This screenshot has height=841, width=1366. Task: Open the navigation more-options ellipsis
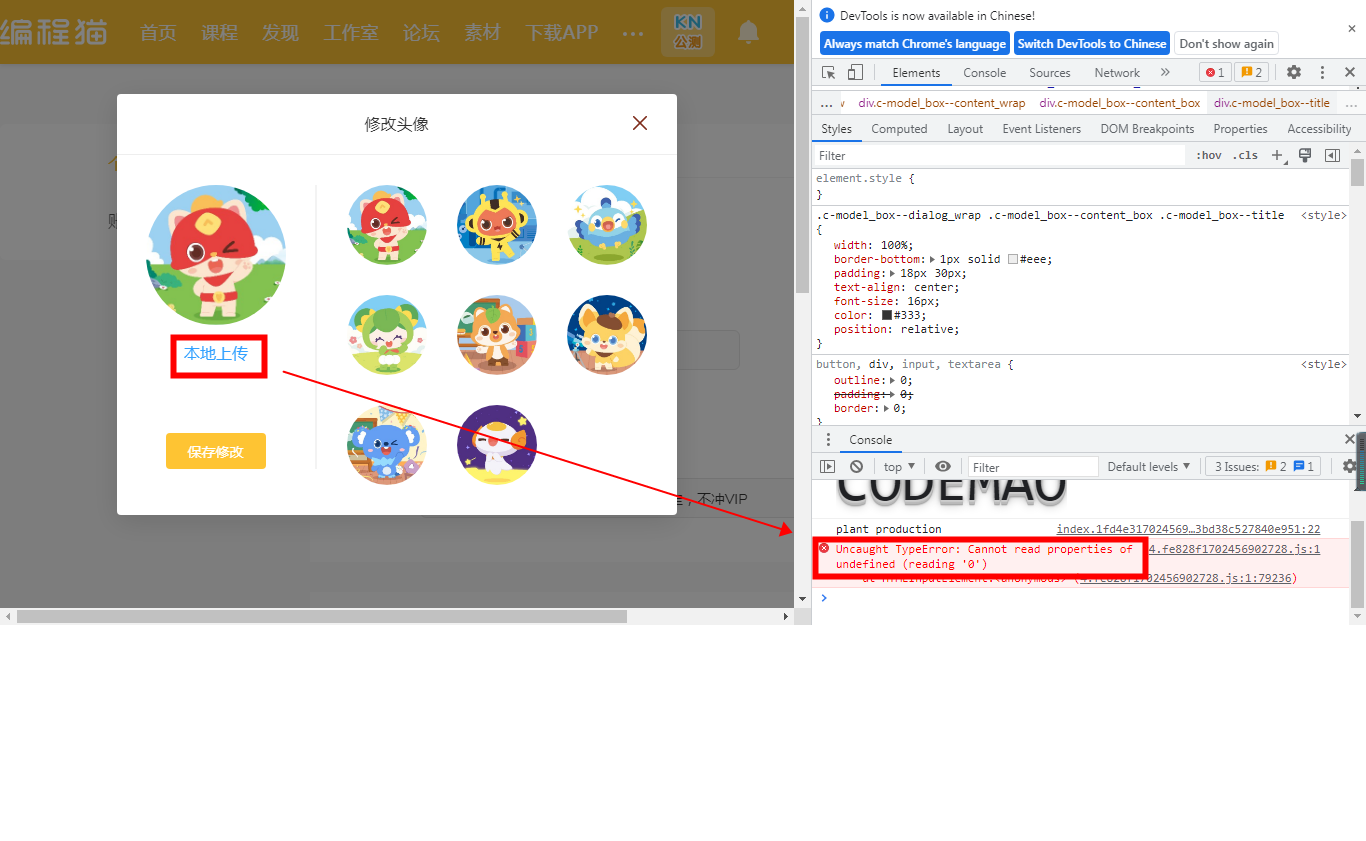[x=633, y=33]
